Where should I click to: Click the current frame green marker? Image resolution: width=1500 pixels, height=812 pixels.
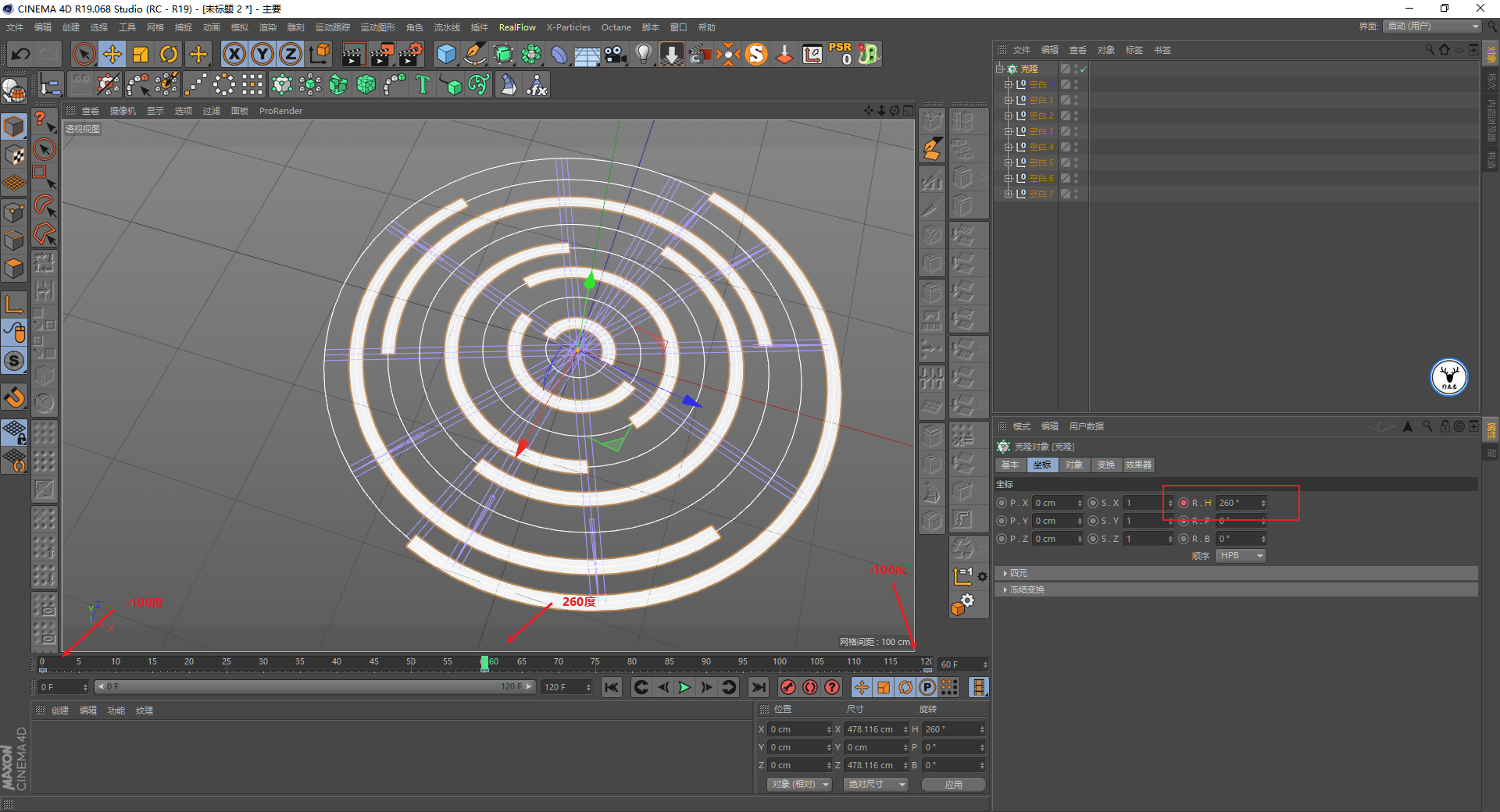pyautogui.click(x=484, y=663)
